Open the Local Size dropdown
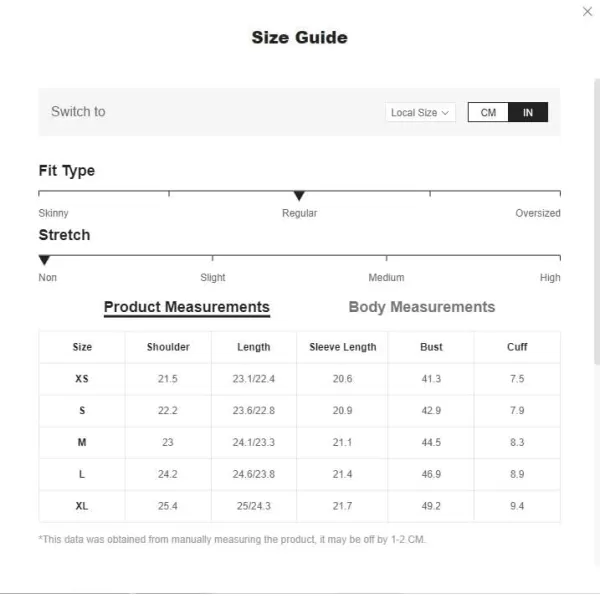This screenshot has height=600, width=600. (x=420, y=112)
